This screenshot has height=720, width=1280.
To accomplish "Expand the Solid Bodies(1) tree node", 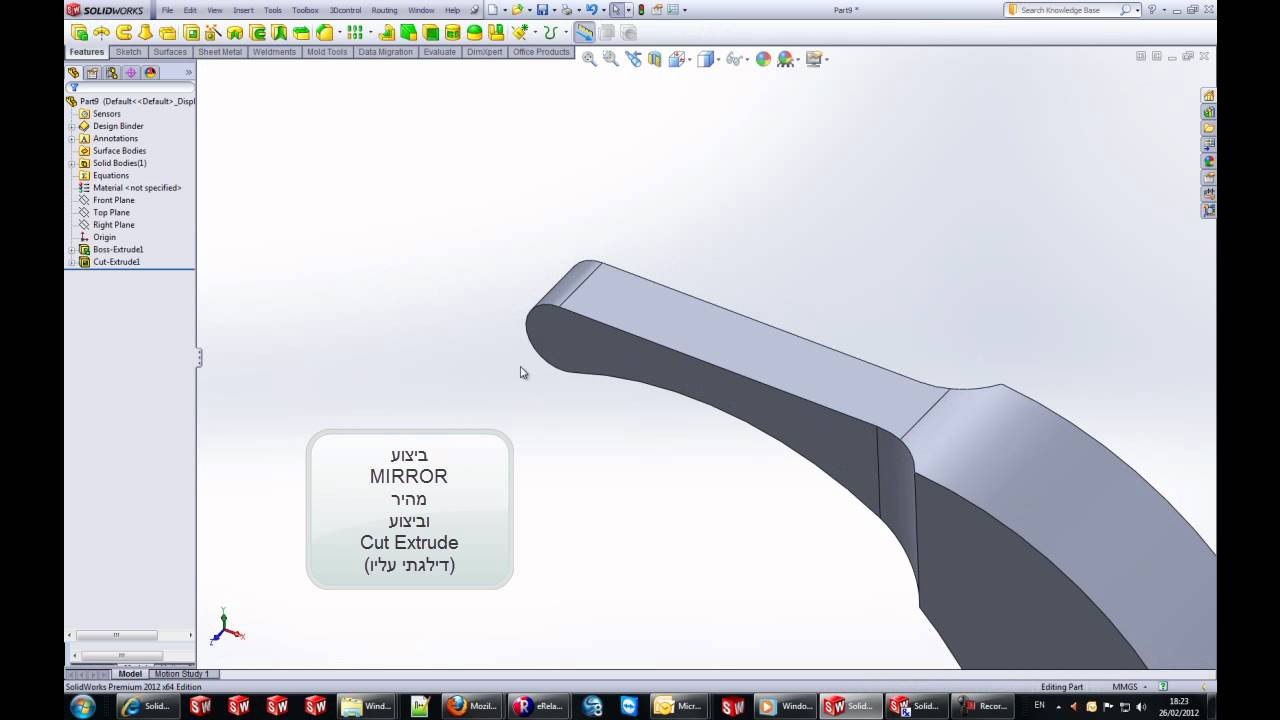I will (x=72, y=163).
